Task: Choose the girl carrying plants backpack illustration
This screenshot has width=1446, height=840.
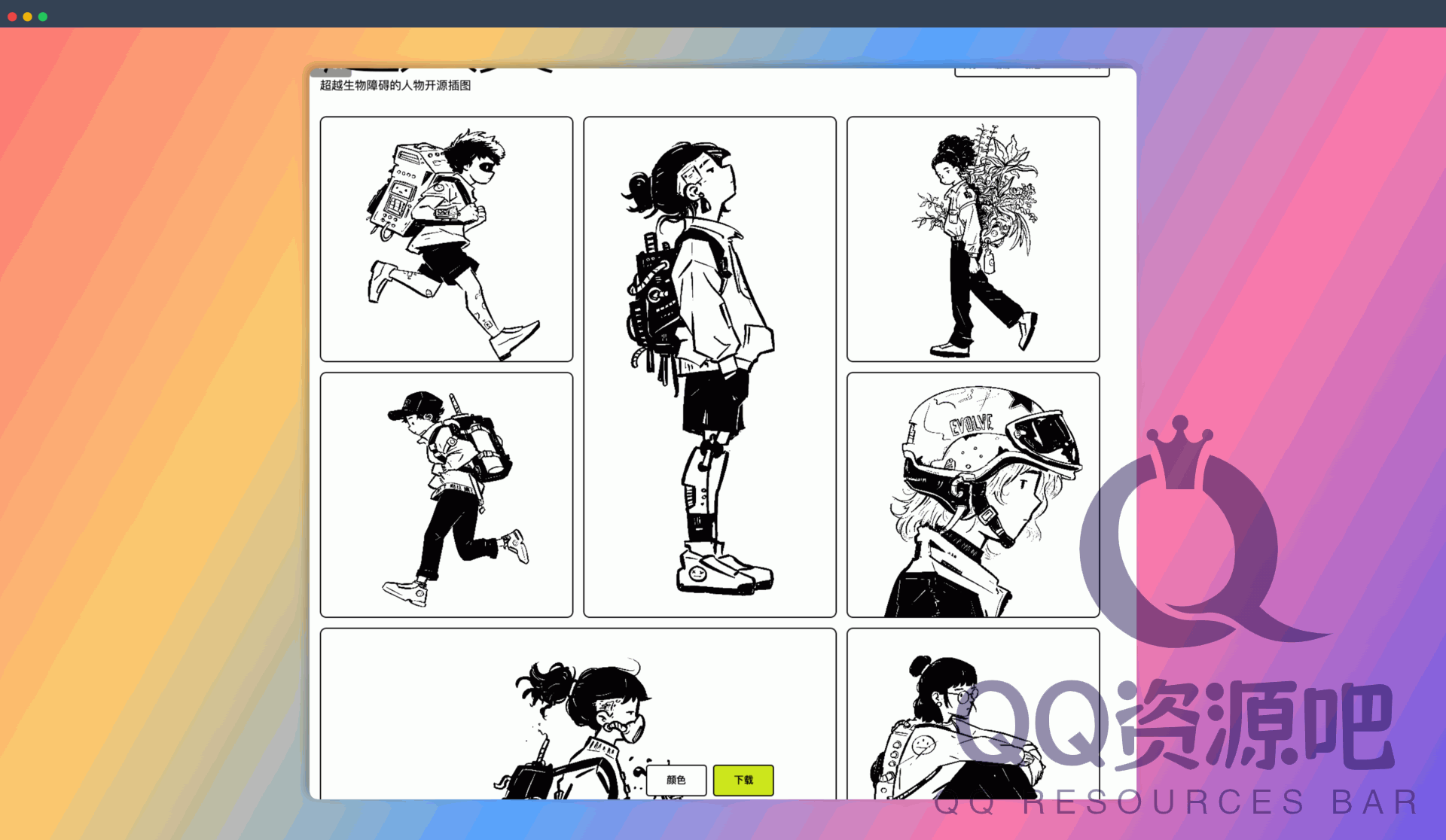Action: pos(973,239)
